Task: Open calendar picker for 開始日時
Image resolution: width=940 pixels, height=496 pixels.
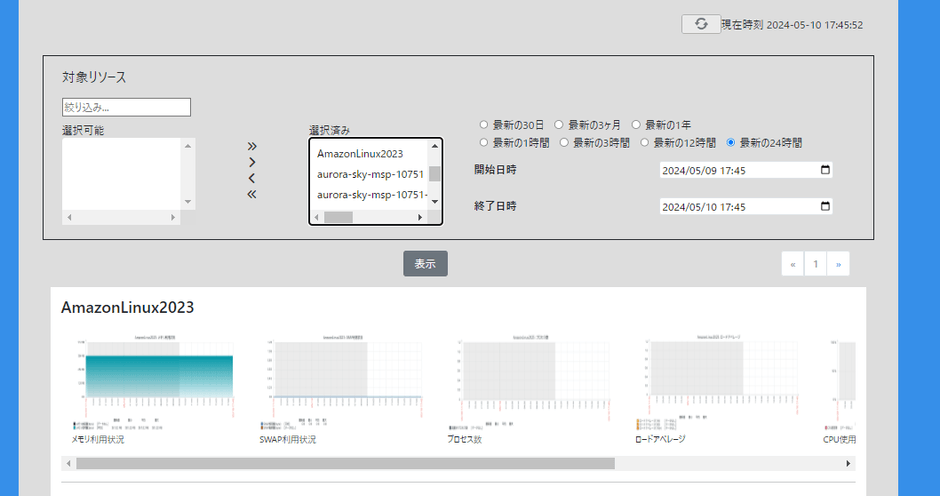Action: click(824, 170)
